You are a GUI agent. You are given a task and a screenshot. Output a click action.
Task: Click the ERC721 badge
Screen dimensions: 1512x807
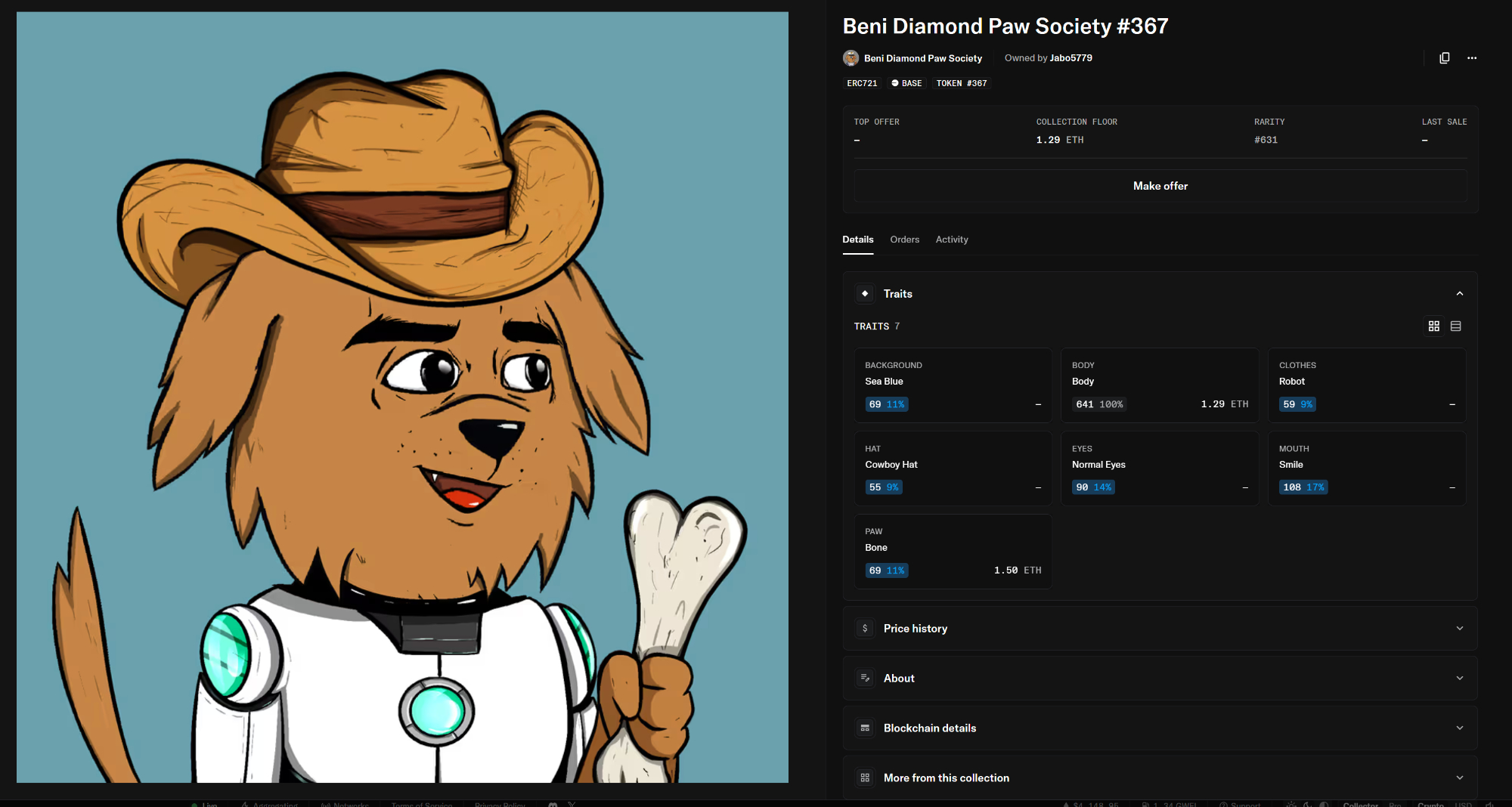863,83
